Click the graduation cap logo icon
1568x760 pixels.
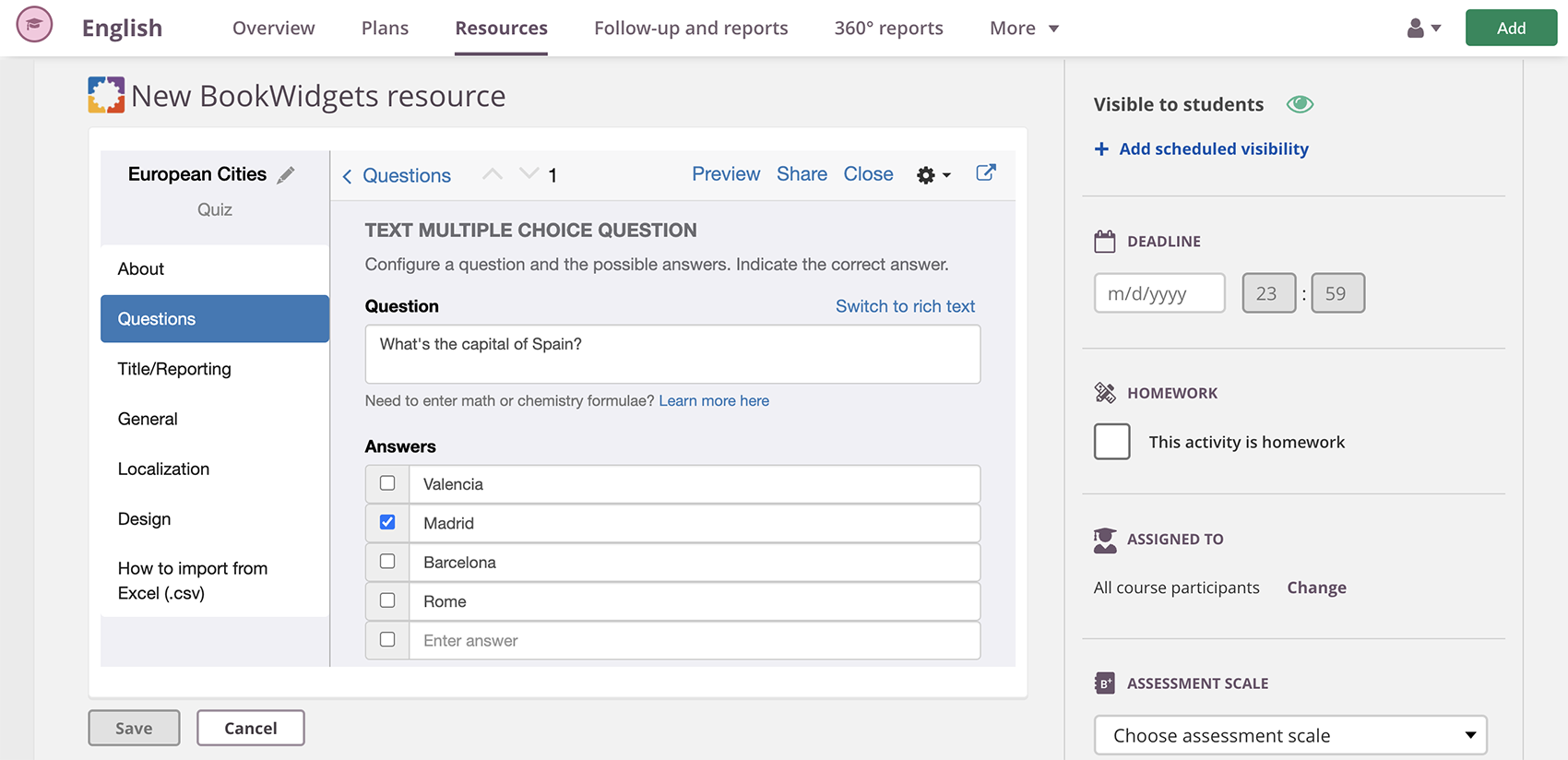pyautogui.click(x=34, y=25)
